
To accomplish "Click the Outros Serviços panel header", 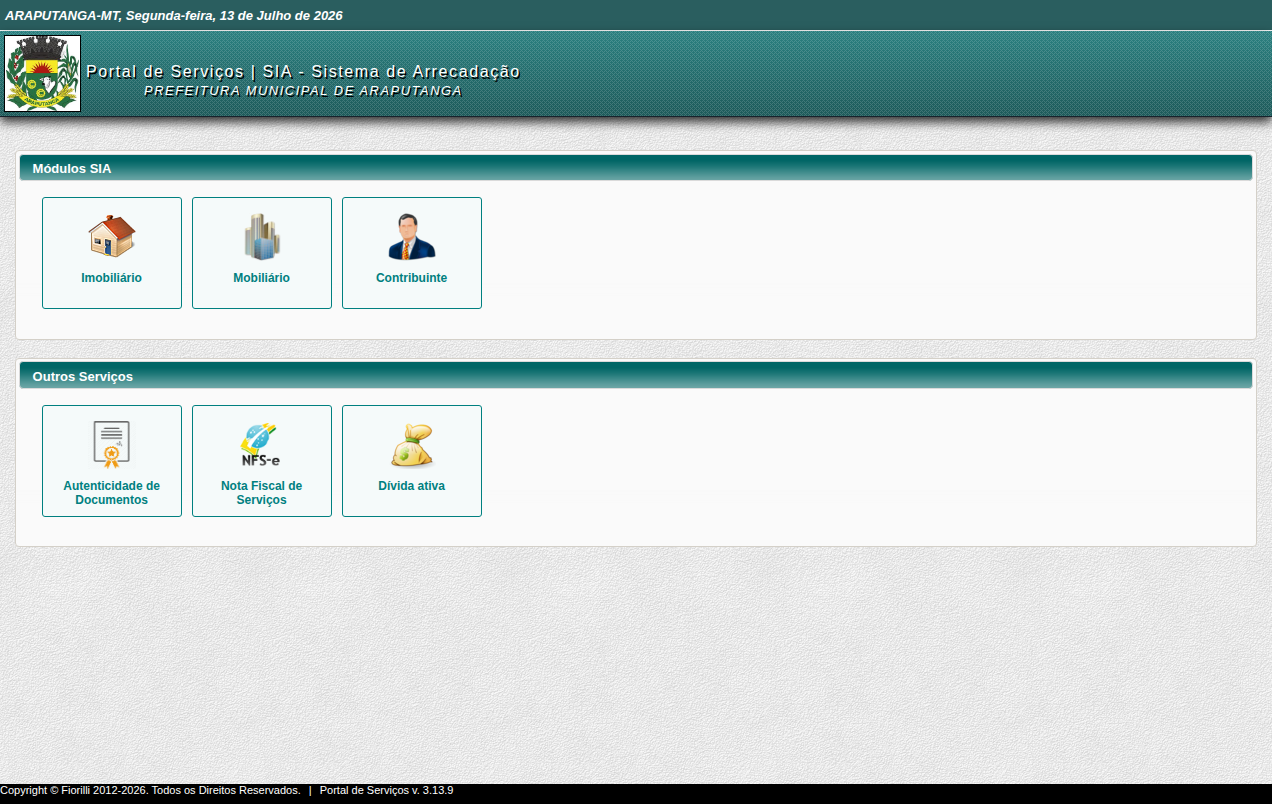I will (x=636, y=376).
